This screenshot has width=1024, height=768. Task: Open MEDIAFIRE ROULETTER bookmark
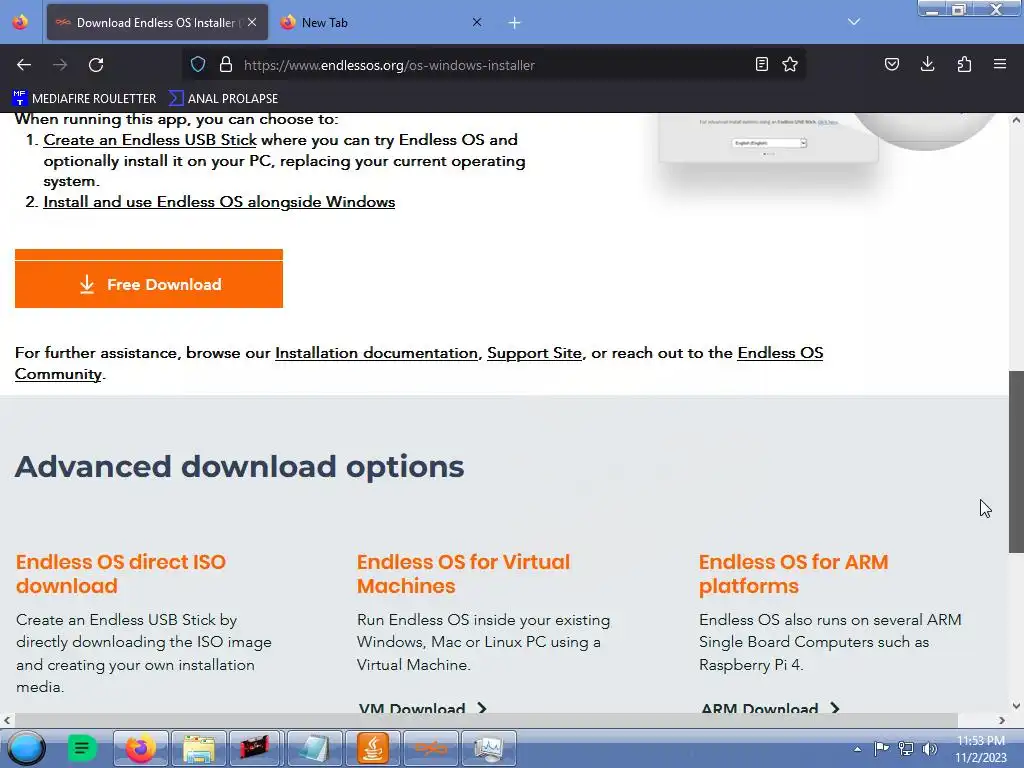(x=84, y=99)
